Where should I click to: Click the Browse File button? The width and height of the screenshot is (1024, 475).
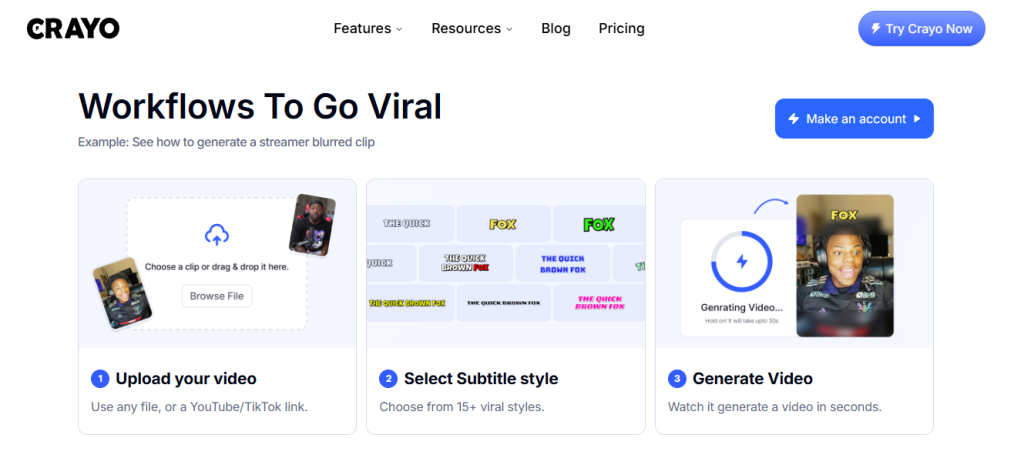(x=217, y=296)
